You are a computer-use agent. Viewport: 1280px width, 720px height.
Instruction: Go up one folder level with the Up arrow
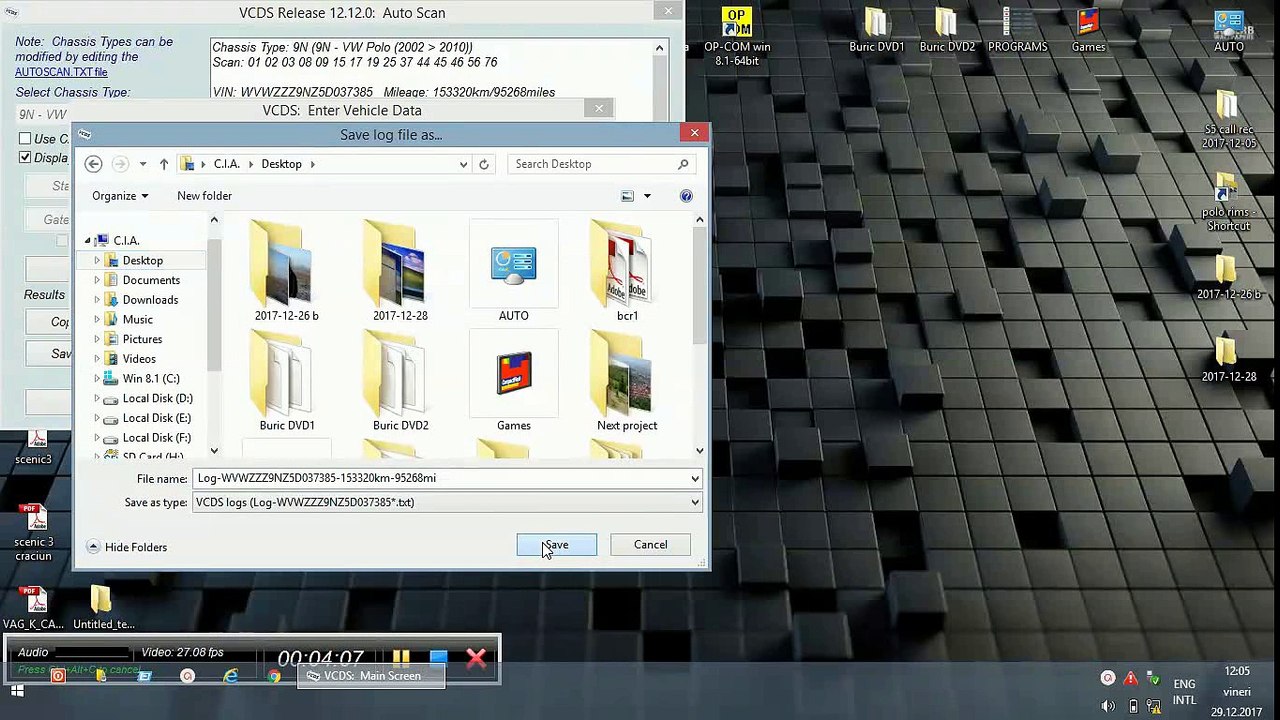click(164, 164)
